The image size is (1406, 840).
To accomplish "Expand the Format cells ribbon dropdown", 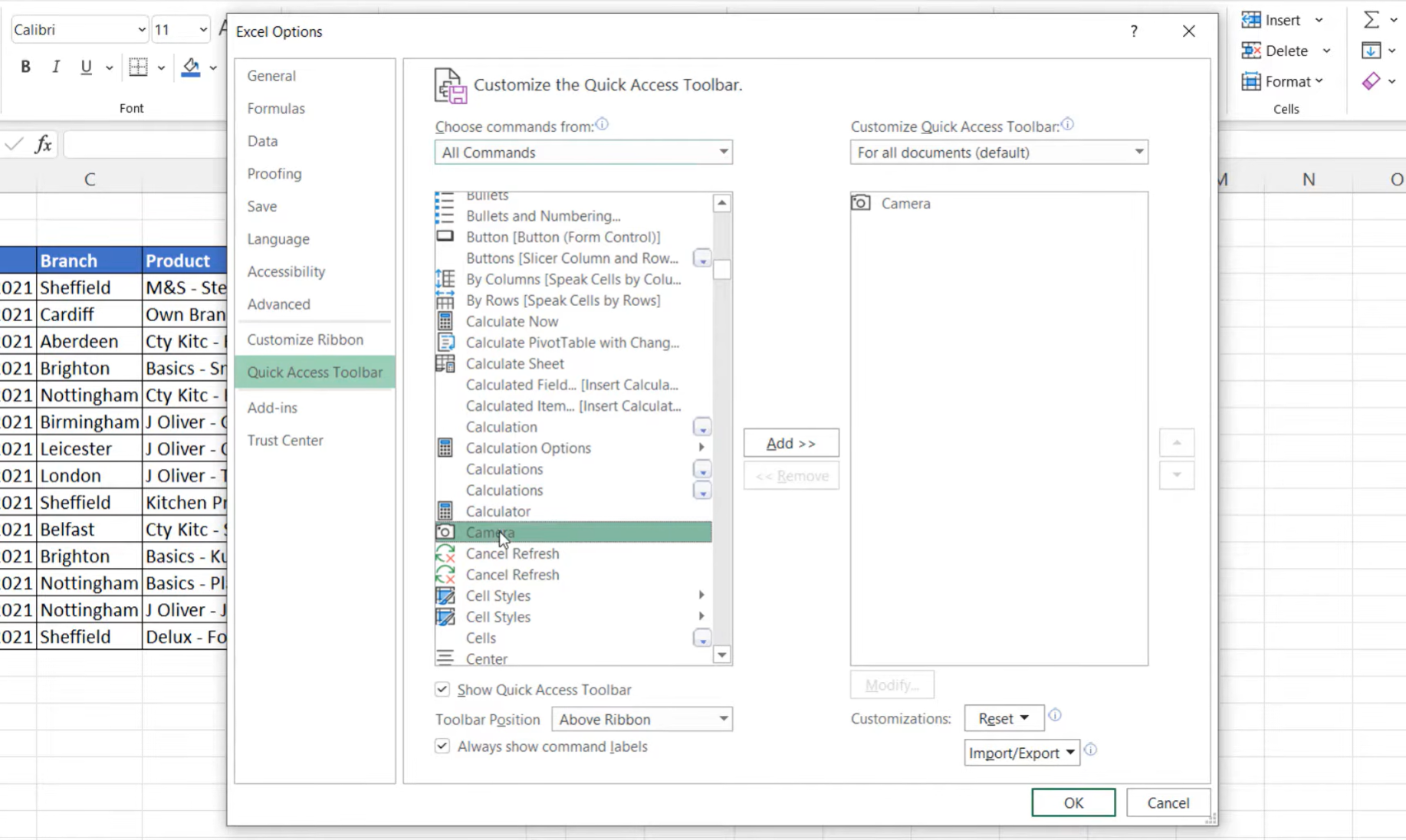I will (x=1319, y=81).
